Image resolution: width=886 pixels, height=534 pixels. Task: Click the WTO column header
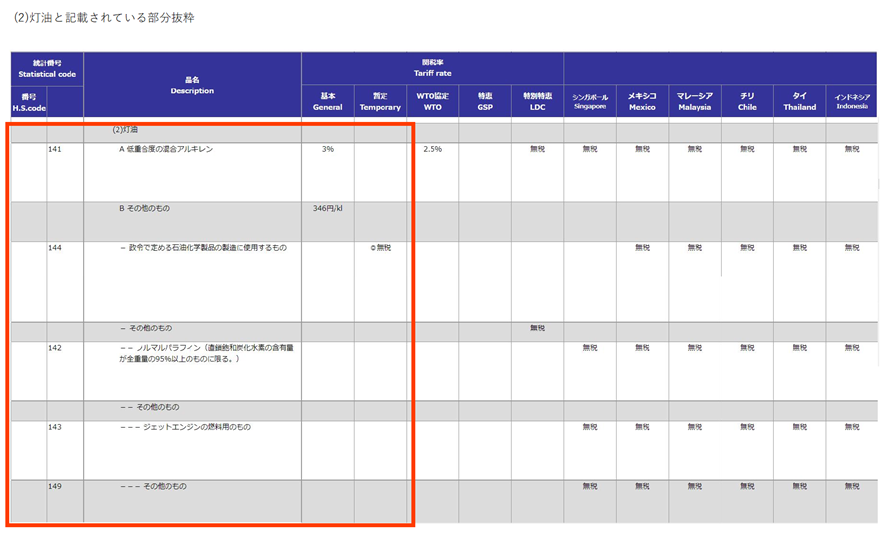pyautogui.click(x=432, y=103)
